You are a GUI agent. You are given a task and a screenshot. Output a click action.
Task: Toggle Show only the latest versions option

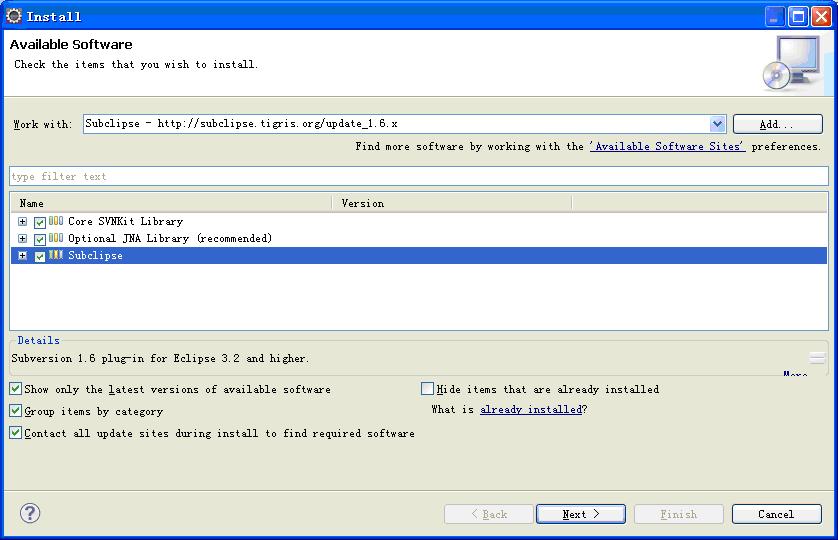[15, 389]
